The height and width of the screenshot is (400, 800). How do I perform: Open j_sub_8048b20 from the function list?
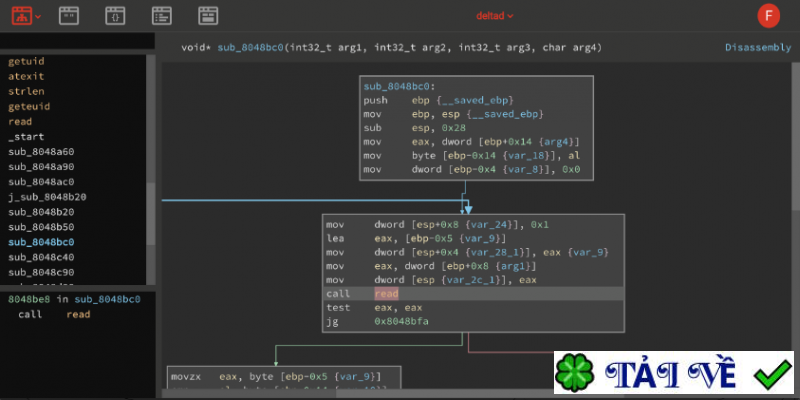click(x=47, y=197)
